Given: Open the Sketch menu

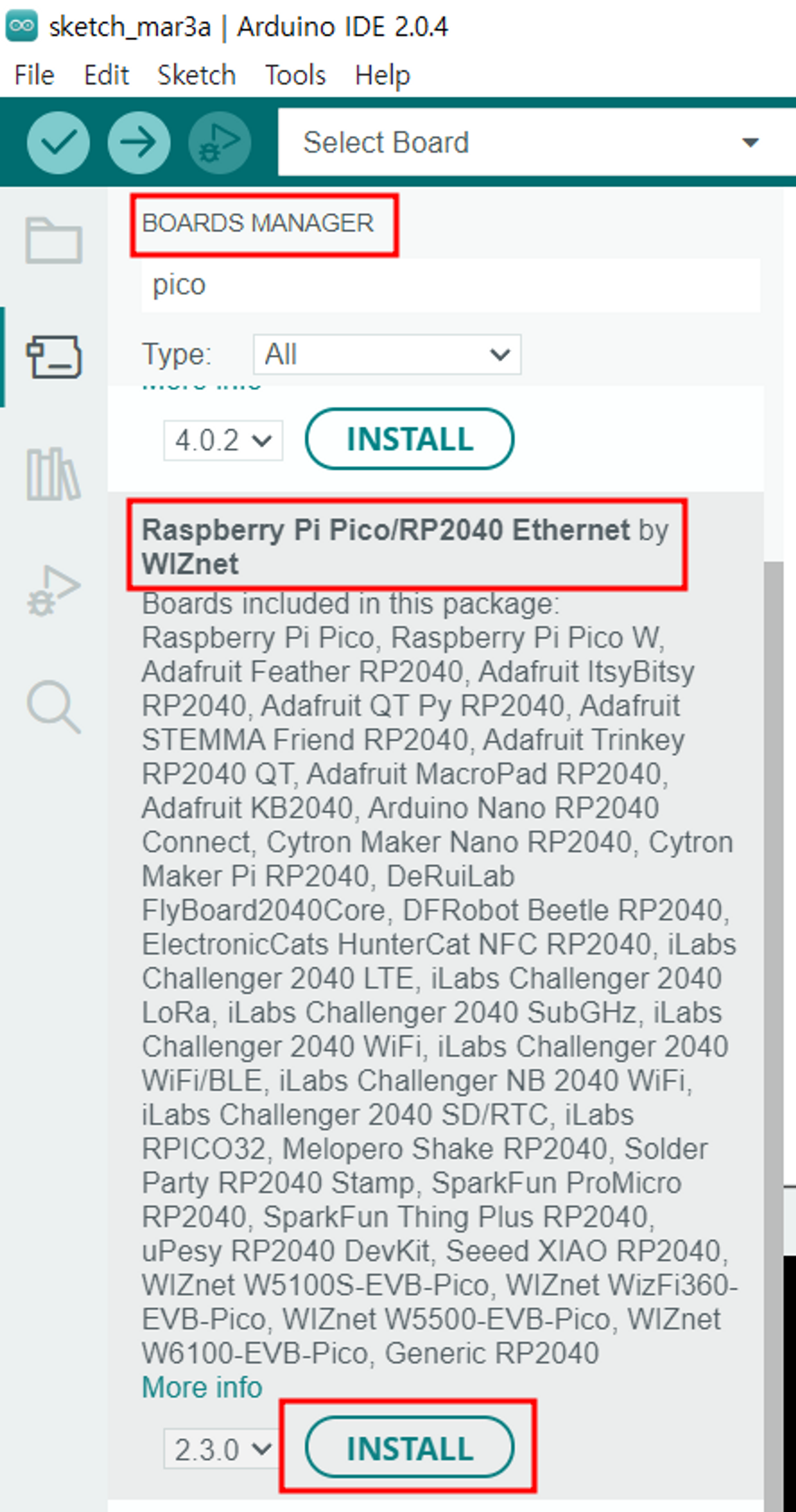Looking at the screenshot, I should point(197,75).
